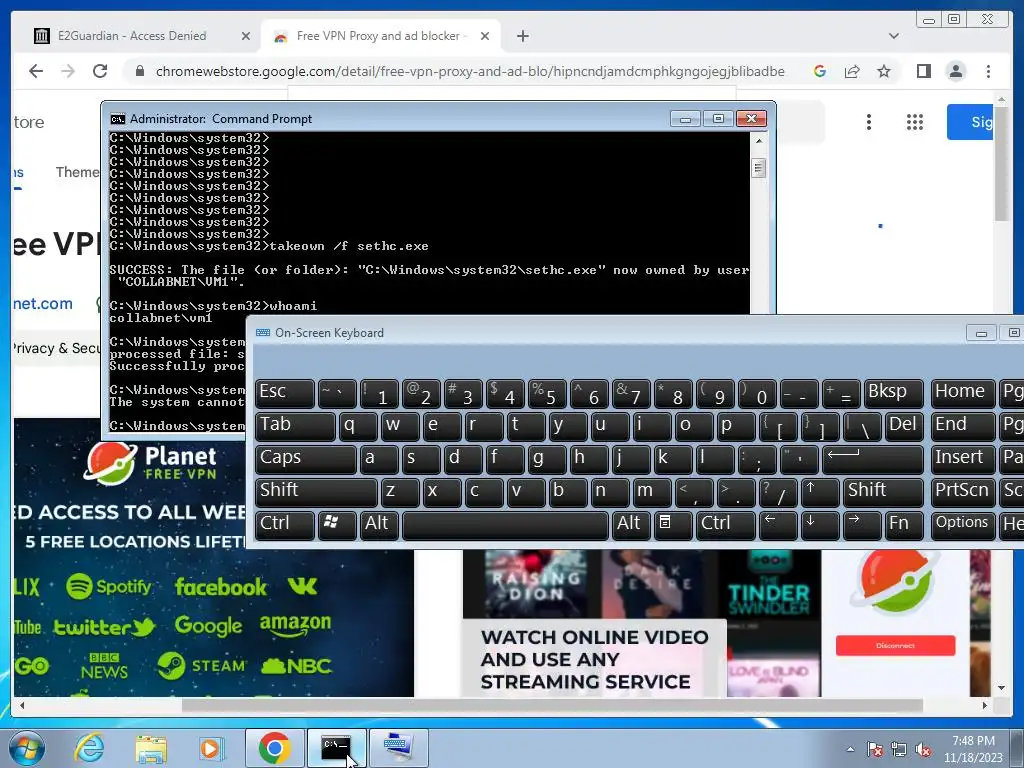The height and width of the screenshot is (768, 1024).
Task: Open a new Chrome tab
Action: (x=522, y=36)
